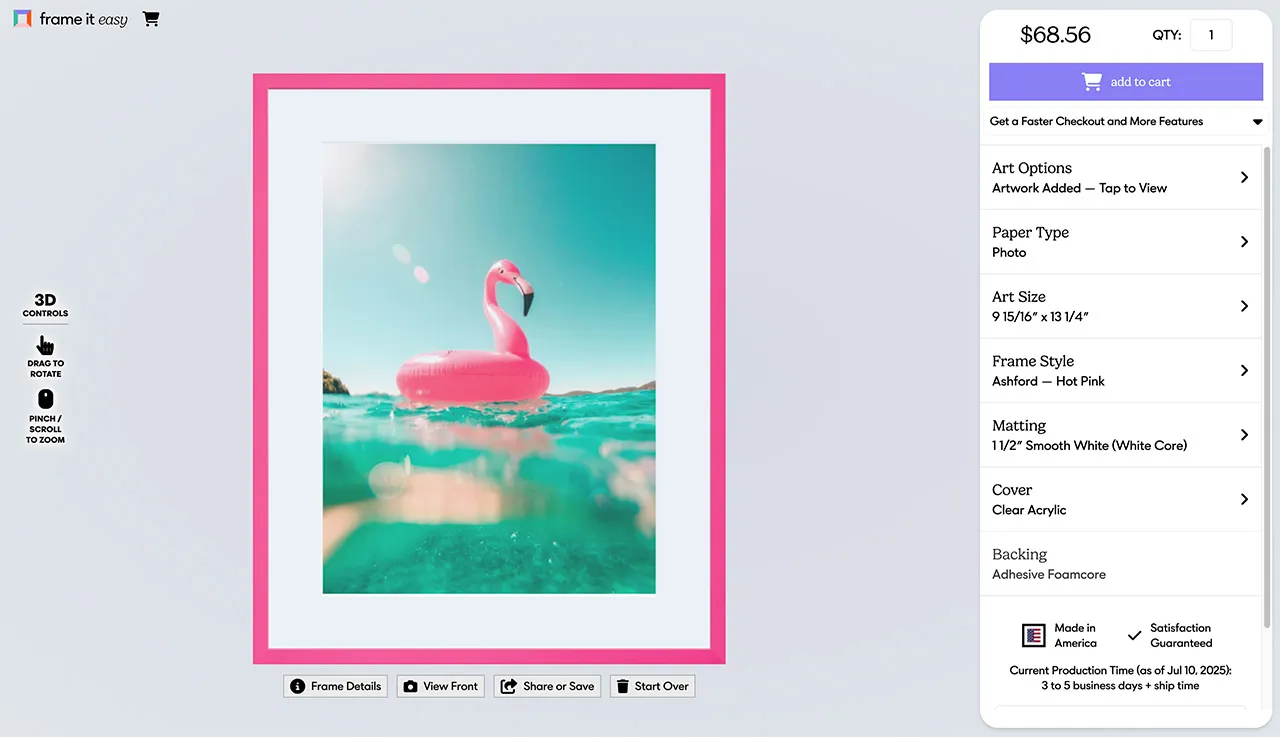Image resolution: width=1280 pixels, height=737 pixels.
Task: Click Start Over trash button
Action: [652, 686]
